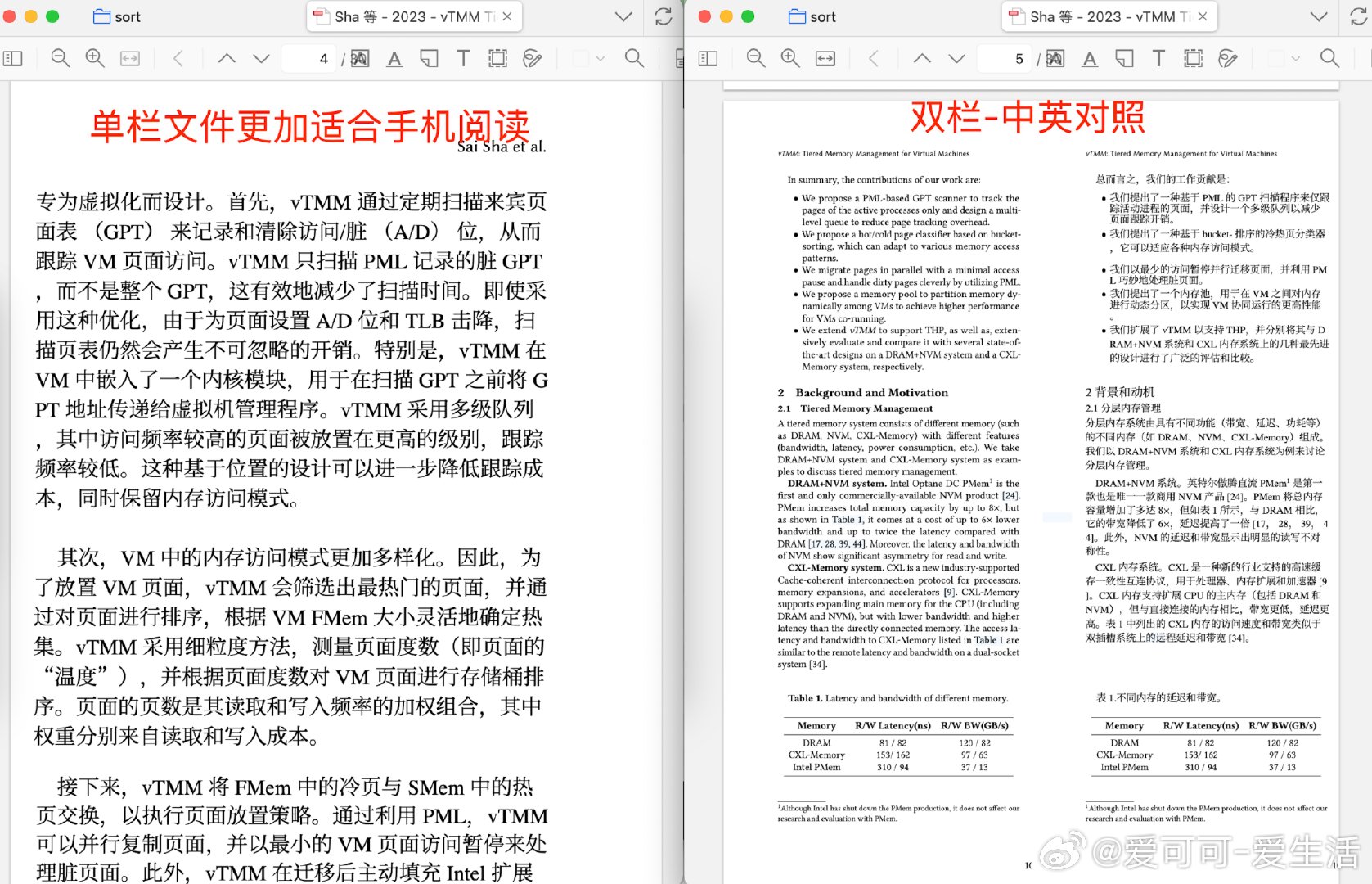1372x884 pixels.
Task: Toggle the sidebar in the right window
Action: pyautogui.click(x=708, y=58)
